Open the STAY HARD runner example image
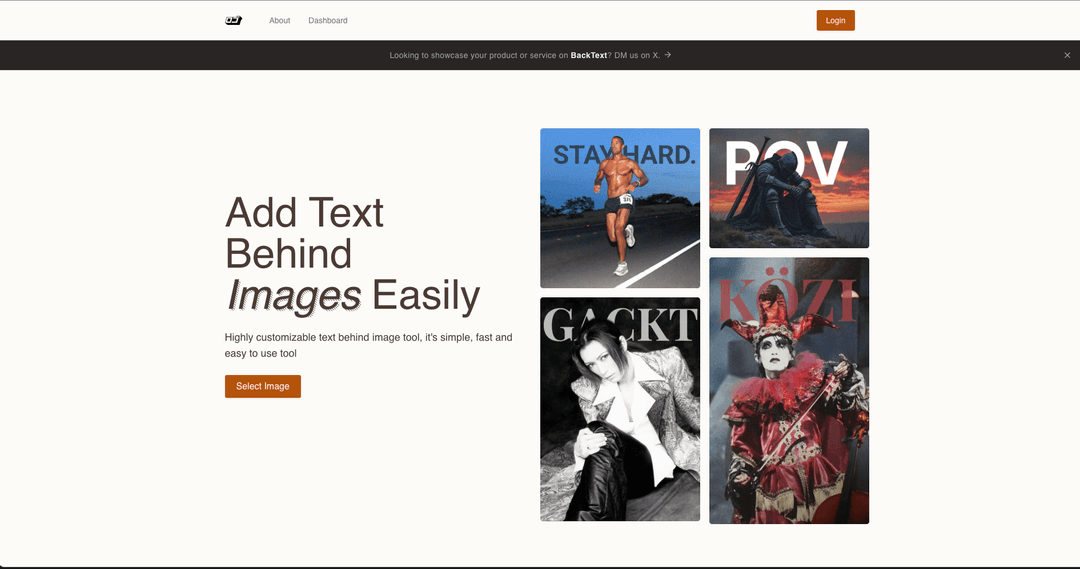The height and width of the screenshot is (569, 1080). 620,208
